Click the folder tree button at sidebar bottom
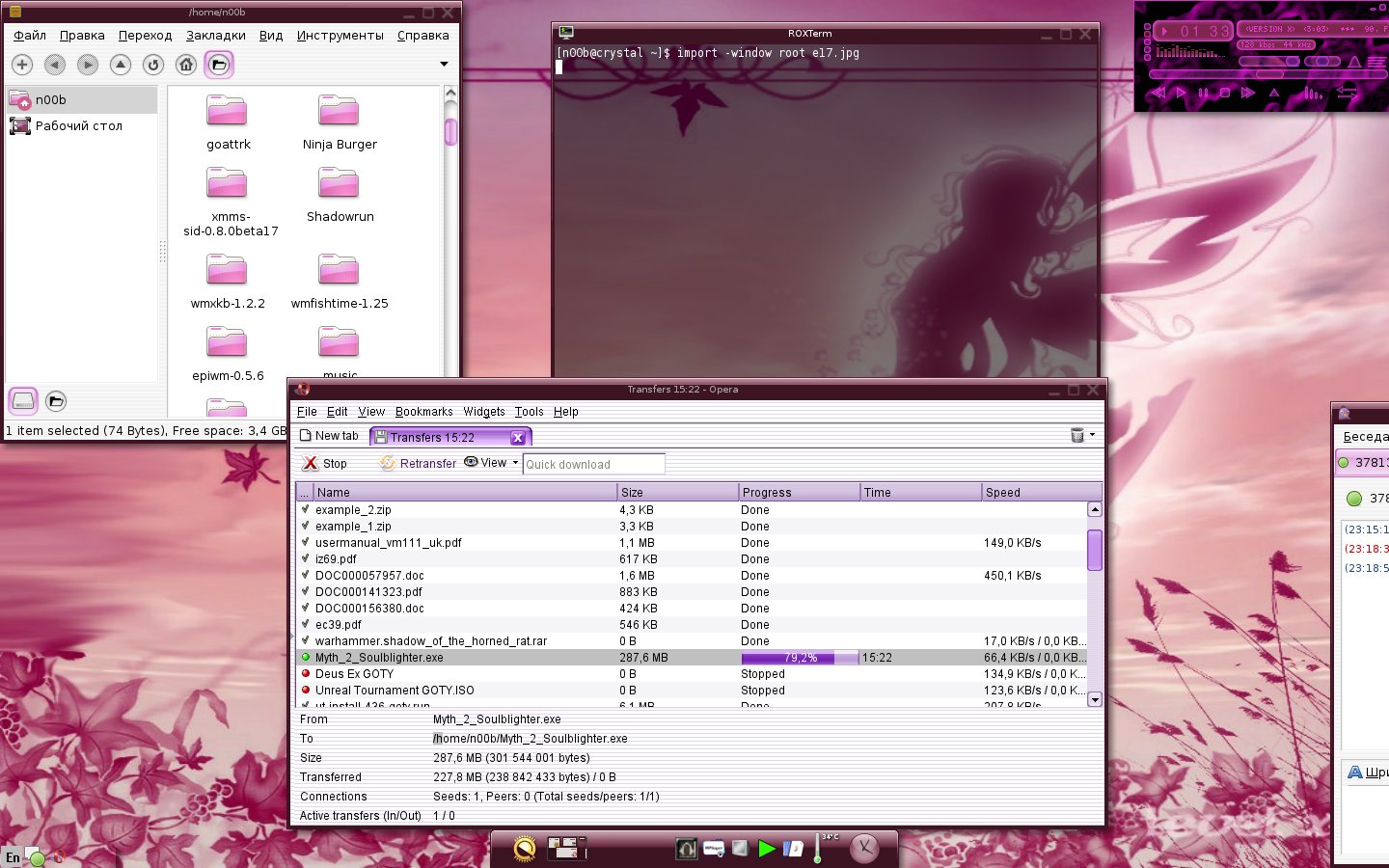Screen dimensions: 1389x868 click(56, 401)
